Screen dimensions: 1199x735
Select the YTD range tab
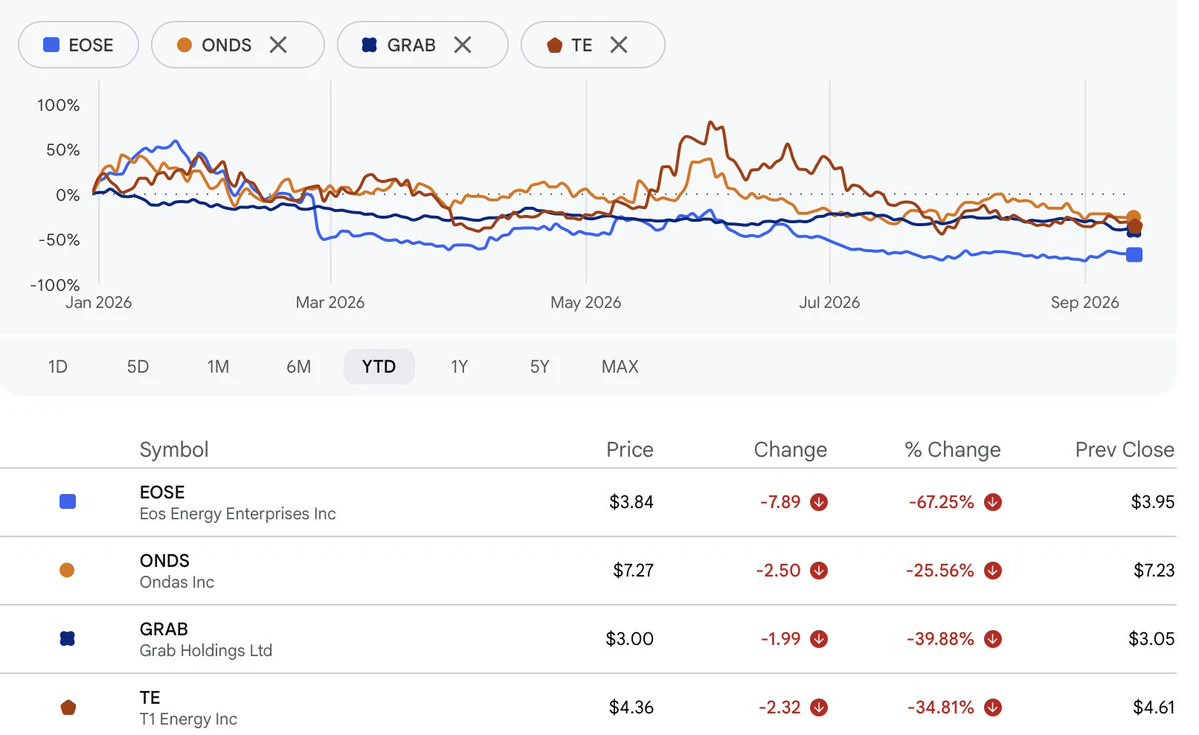[379, 366]
